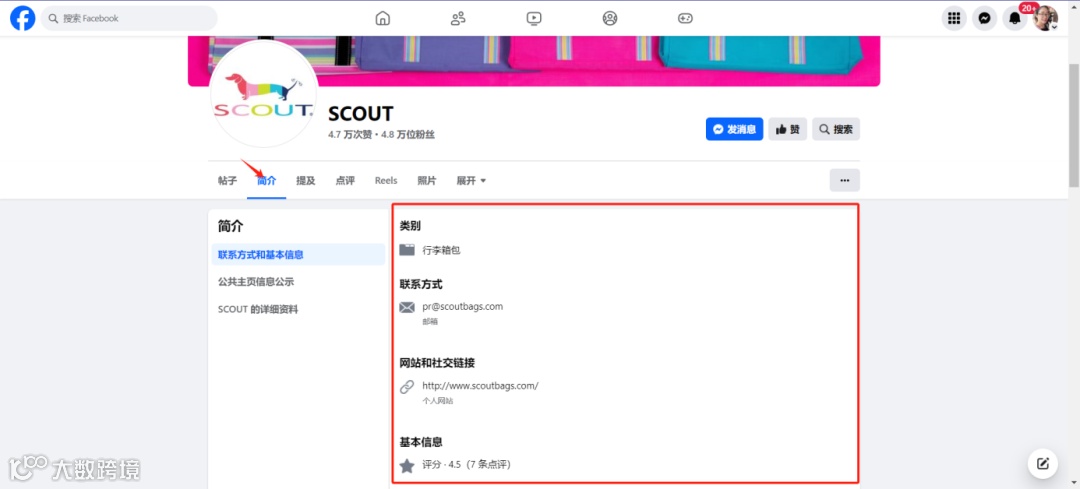This screenshot has height=489, width=1080.
Task: Click the Facebook logo icon
Action: click(23, 19)
